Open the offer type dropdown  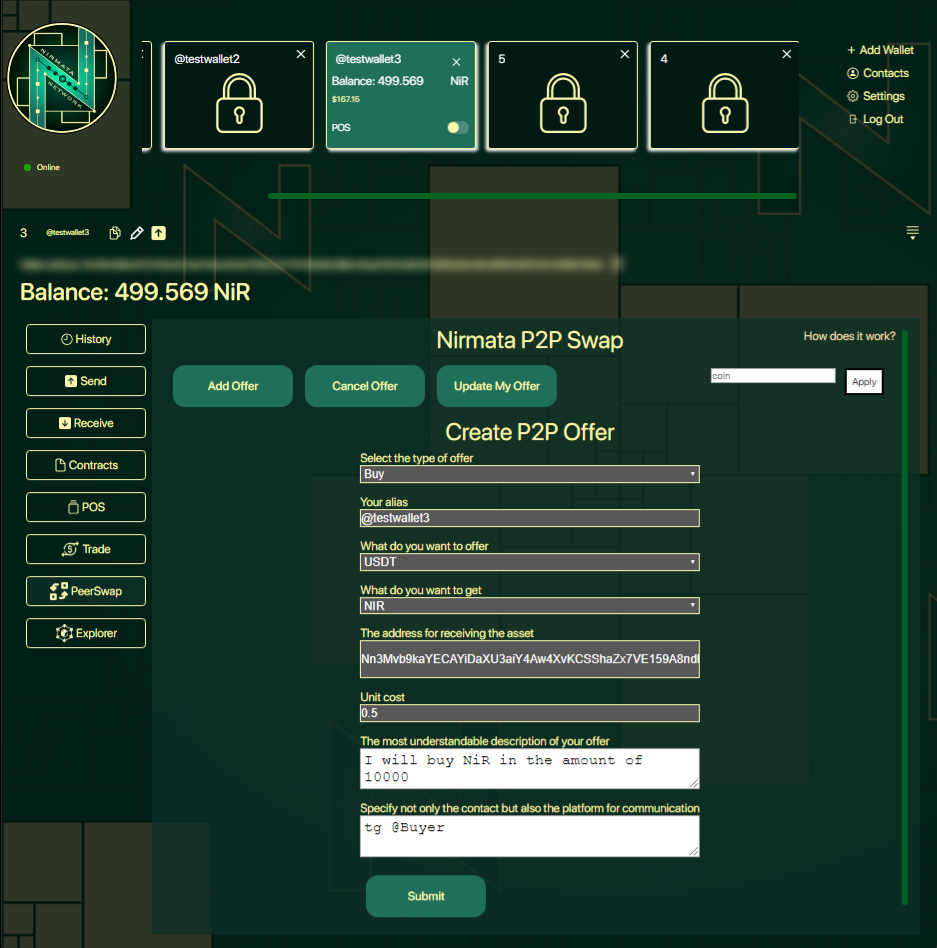pyautogui.click(x=529, y=474)
